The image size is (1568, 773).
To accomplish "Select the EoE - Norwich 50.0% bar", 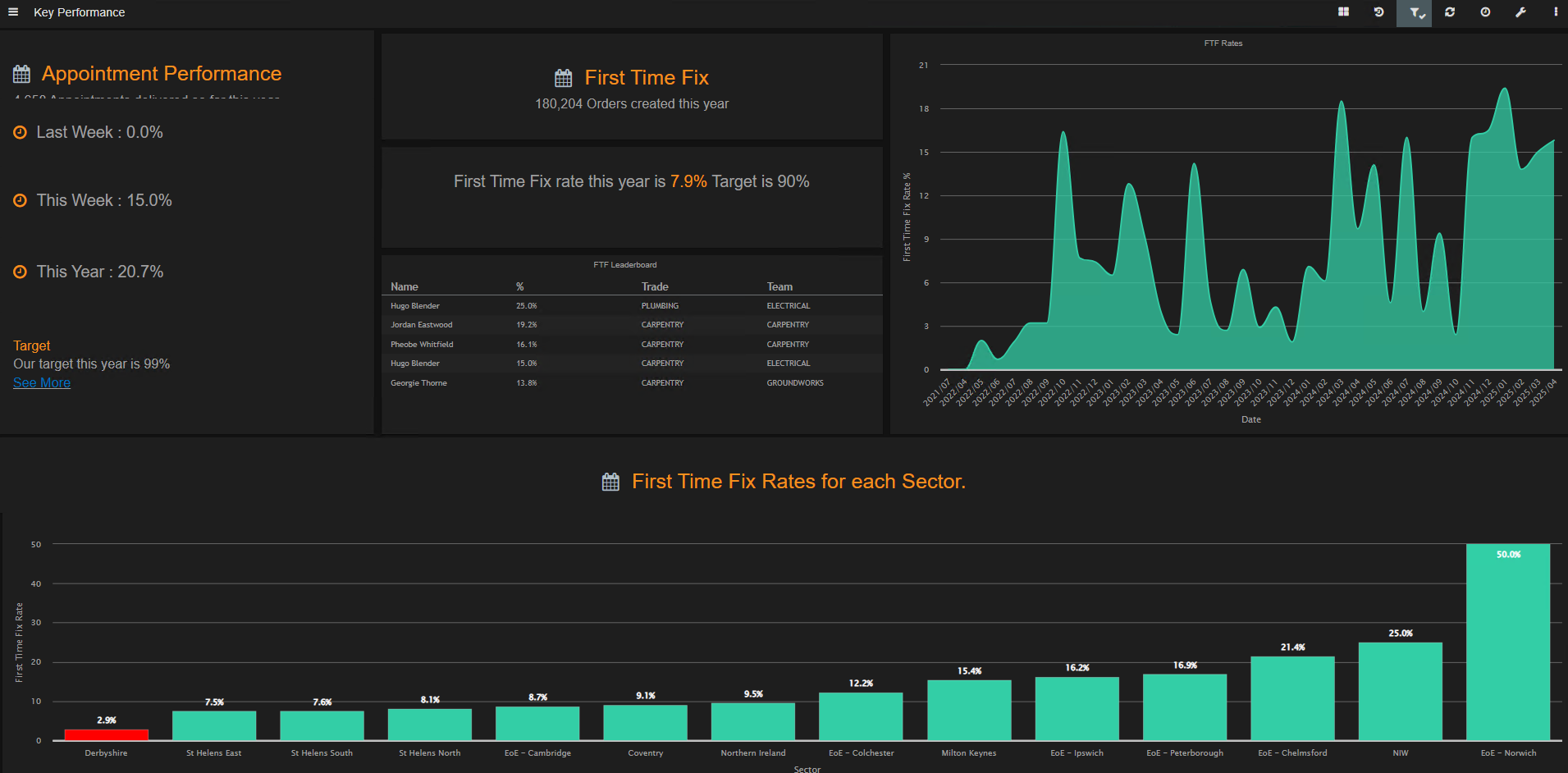I will [1508, 642].
